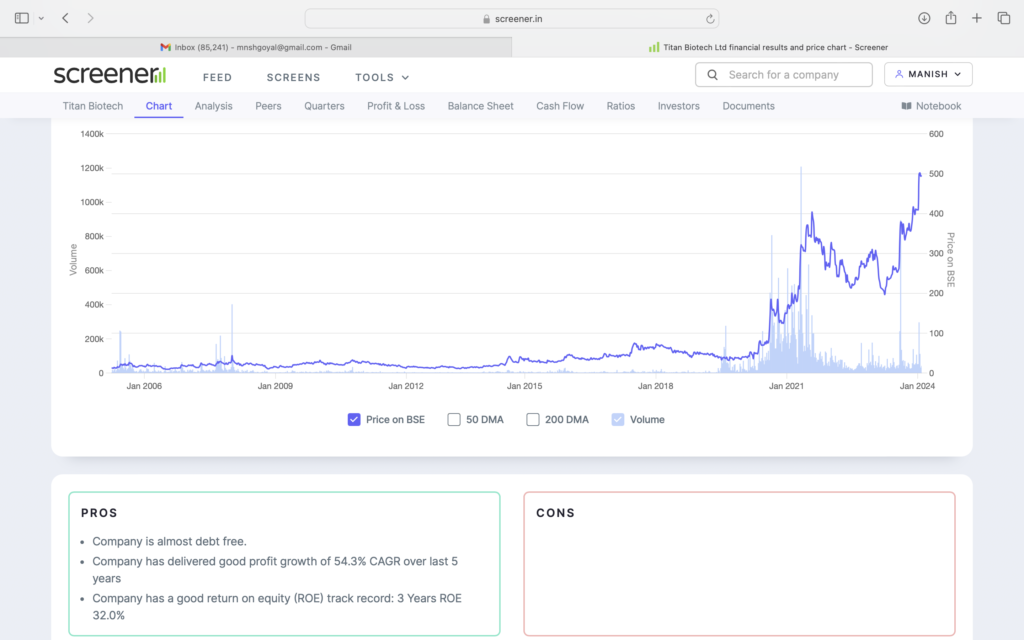1024x640 pixels.
Task: Toggle the Safari sidebar icon
Action: click(x=22, y=18)
